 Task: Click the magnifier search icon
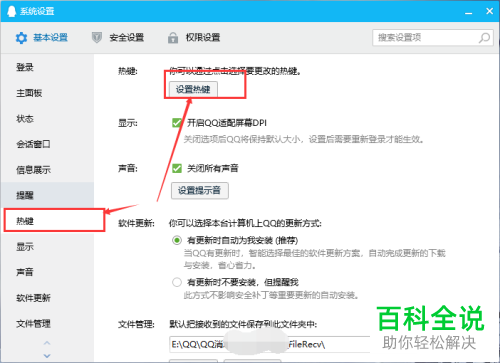(x=484, y=38)
